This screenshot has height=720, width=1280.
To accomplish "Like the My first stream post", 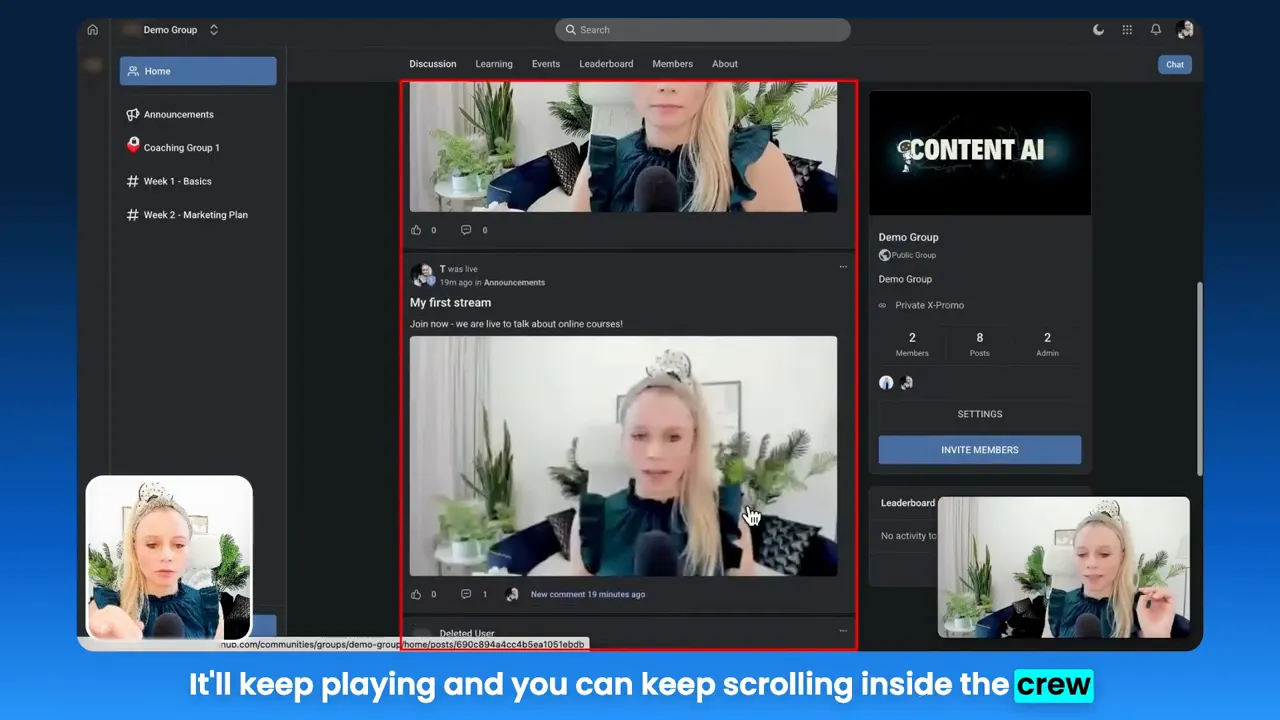I will (x=416, y=594).
